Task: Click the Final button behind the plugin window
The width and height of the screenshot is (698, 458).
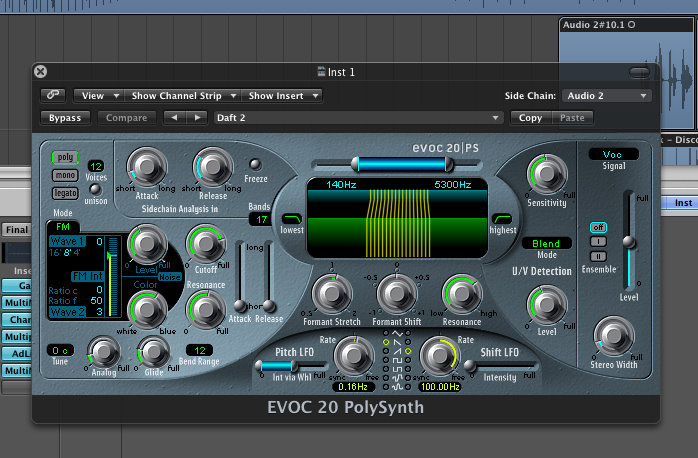Action: coord(16,230)
